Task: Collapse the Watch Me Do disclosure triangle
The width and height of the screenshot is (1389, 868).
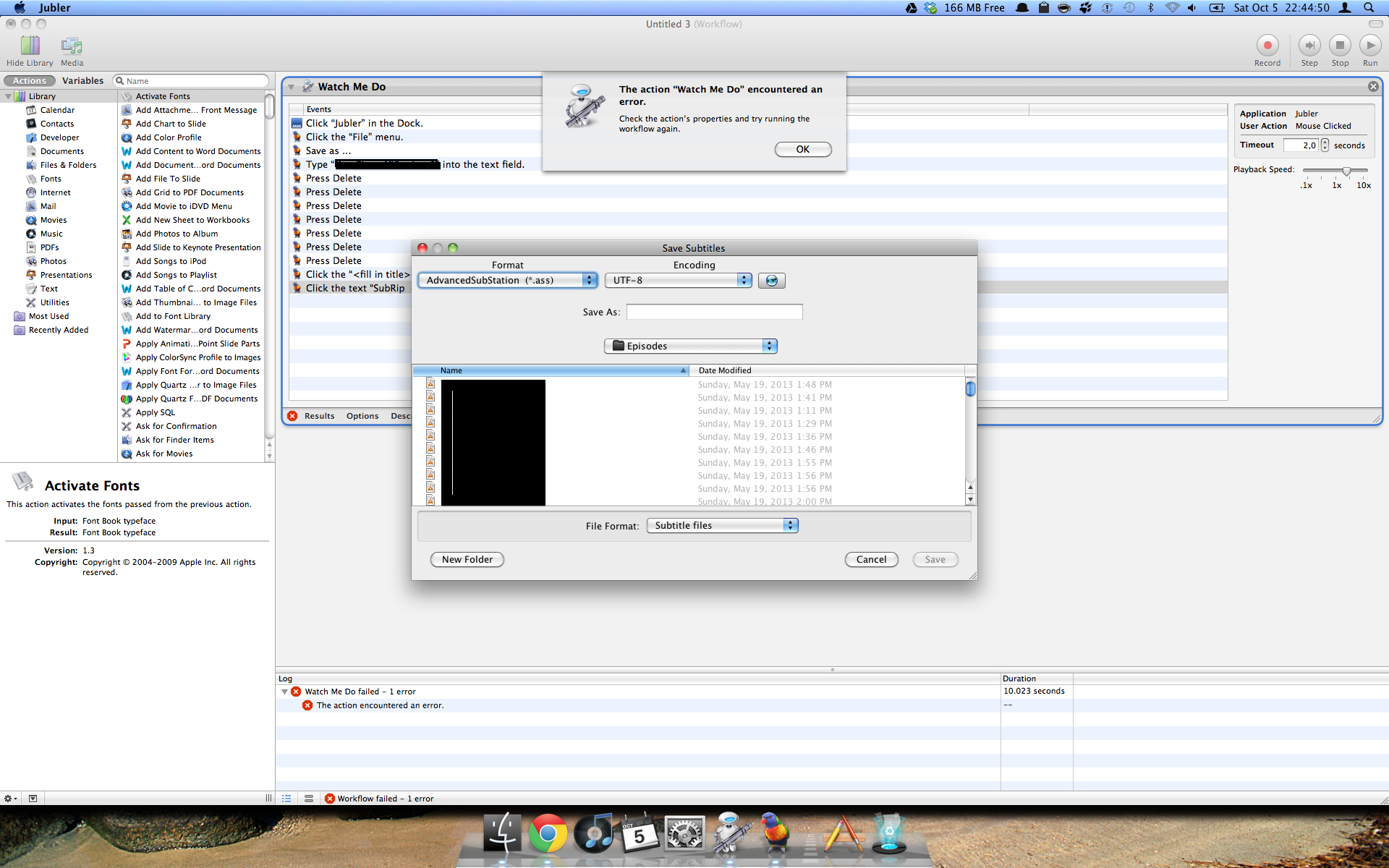Action: (292, 88)
